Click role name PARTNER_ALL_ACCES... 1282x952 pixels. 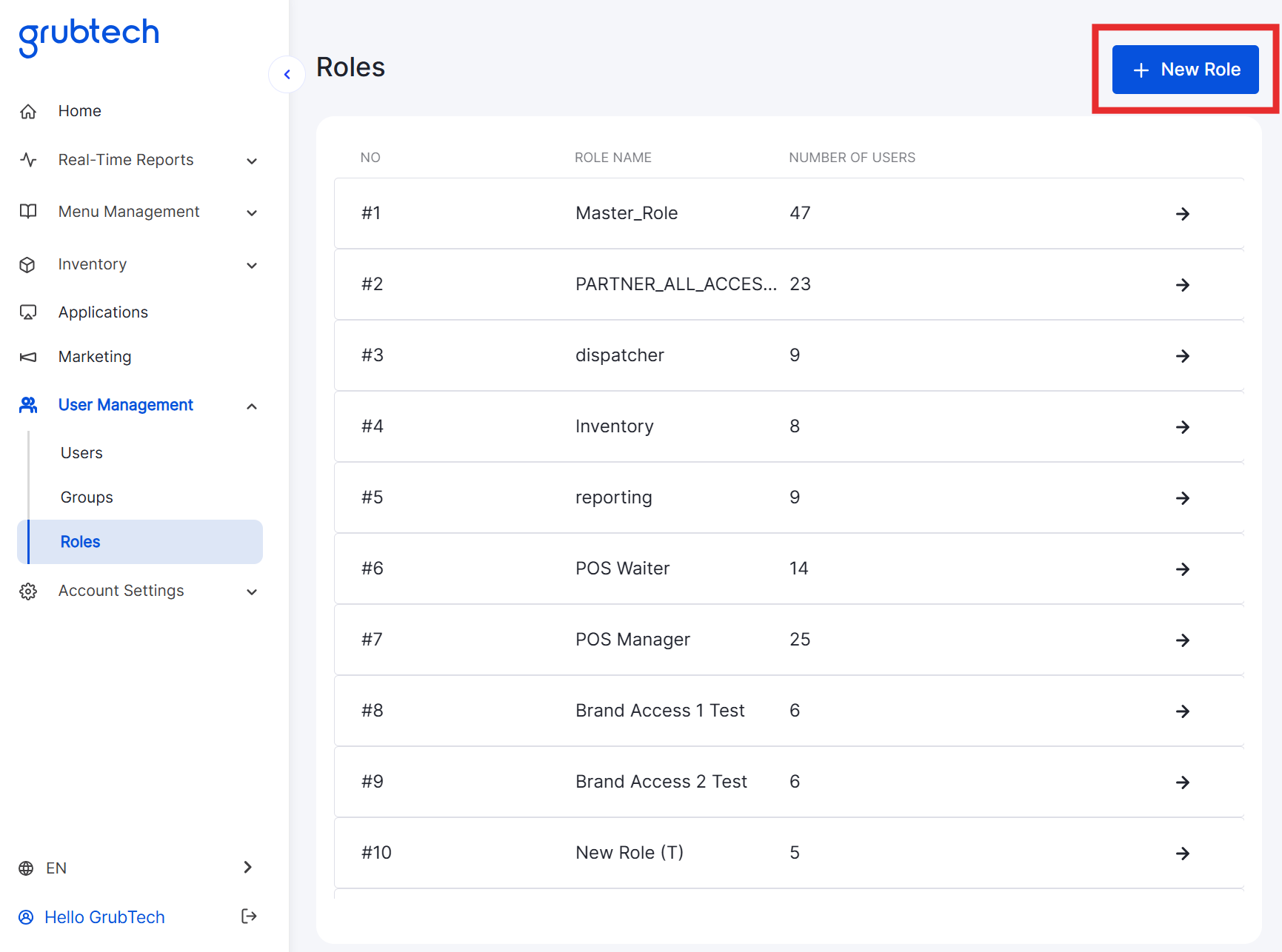click(676, 284)
